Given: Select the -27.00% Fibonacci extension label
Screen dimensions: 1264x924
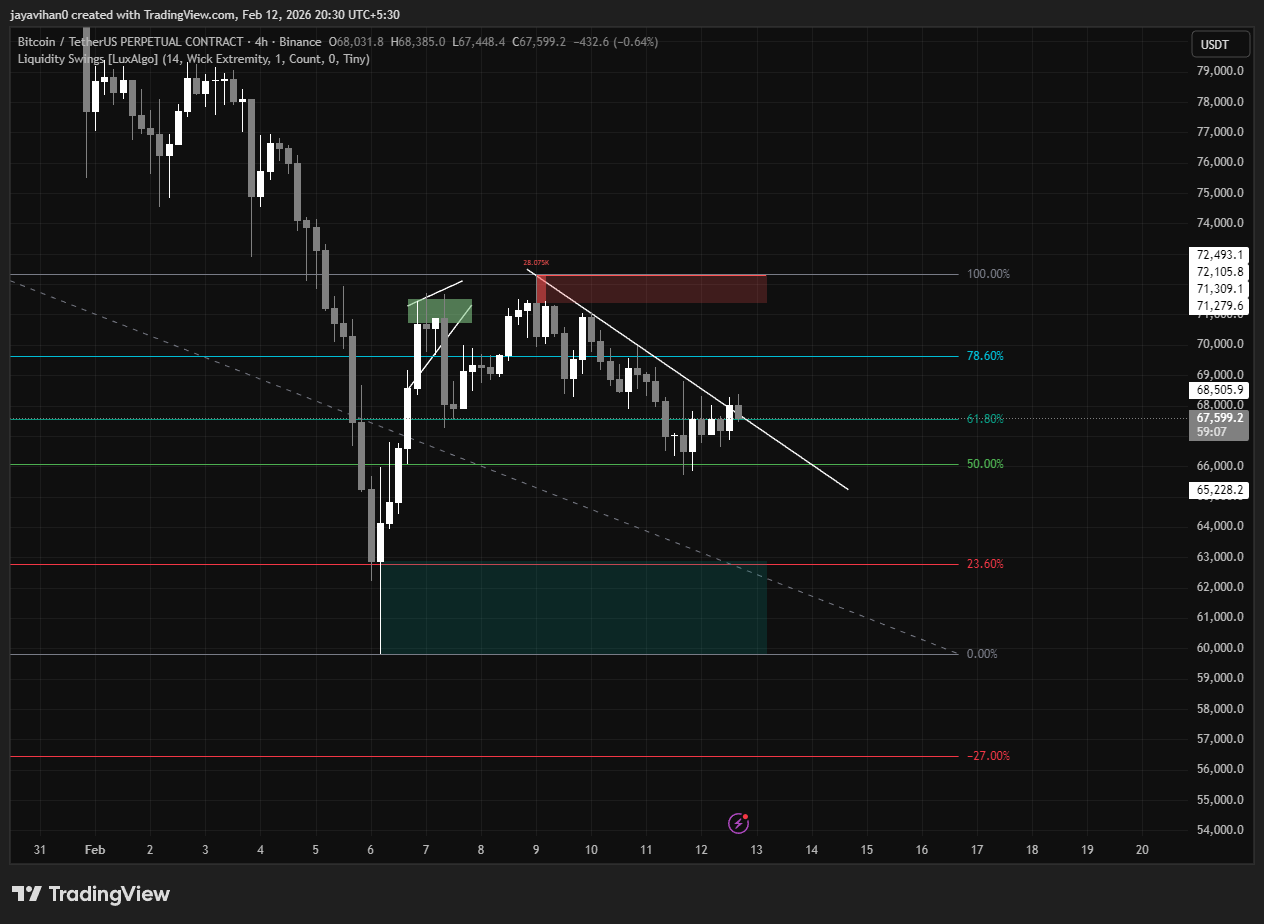Looking at the screenshot, I should pyautogui.click(x=987, y=756).
